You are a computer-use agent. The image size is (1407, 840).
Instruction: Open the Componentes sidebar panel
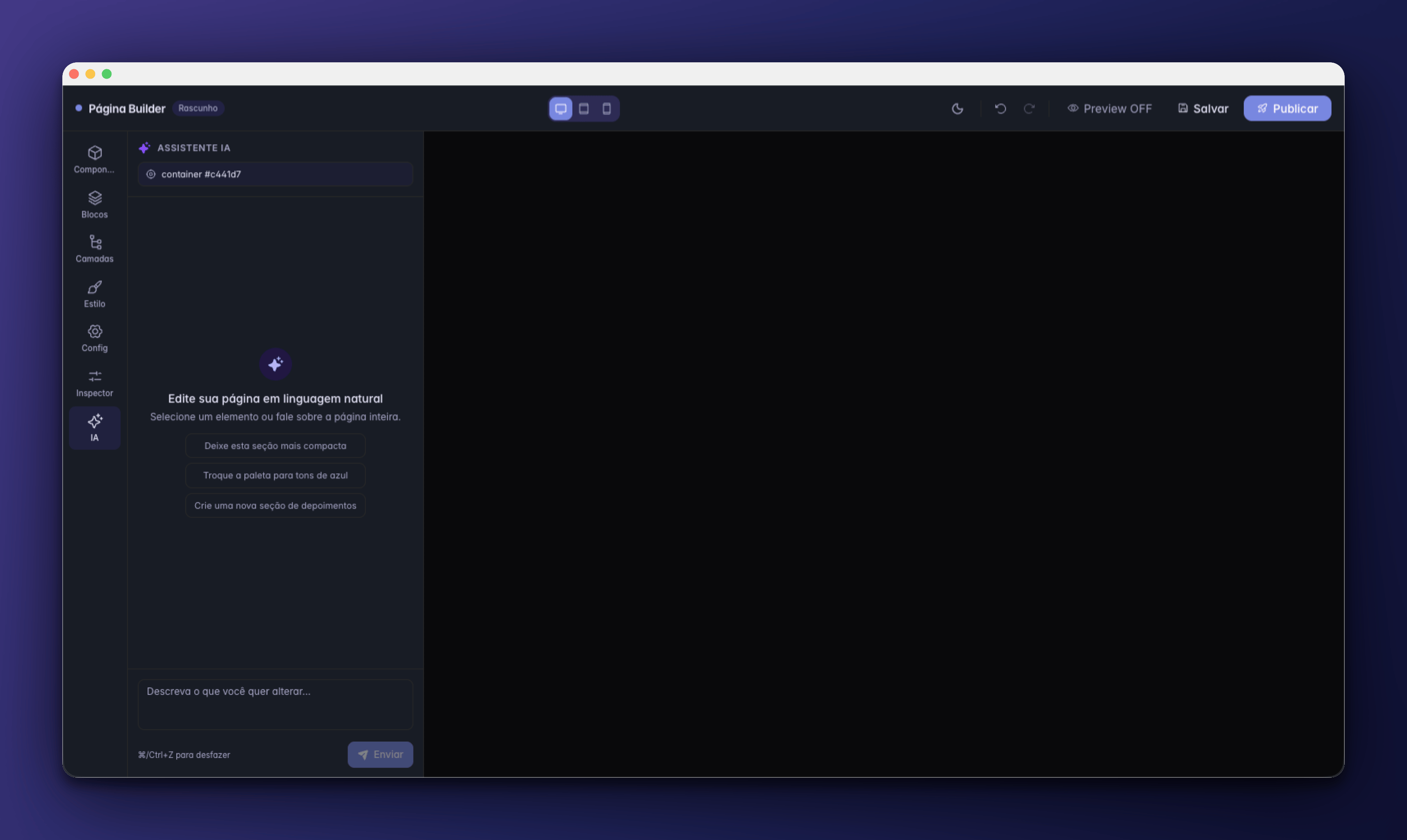coord(95,160)
